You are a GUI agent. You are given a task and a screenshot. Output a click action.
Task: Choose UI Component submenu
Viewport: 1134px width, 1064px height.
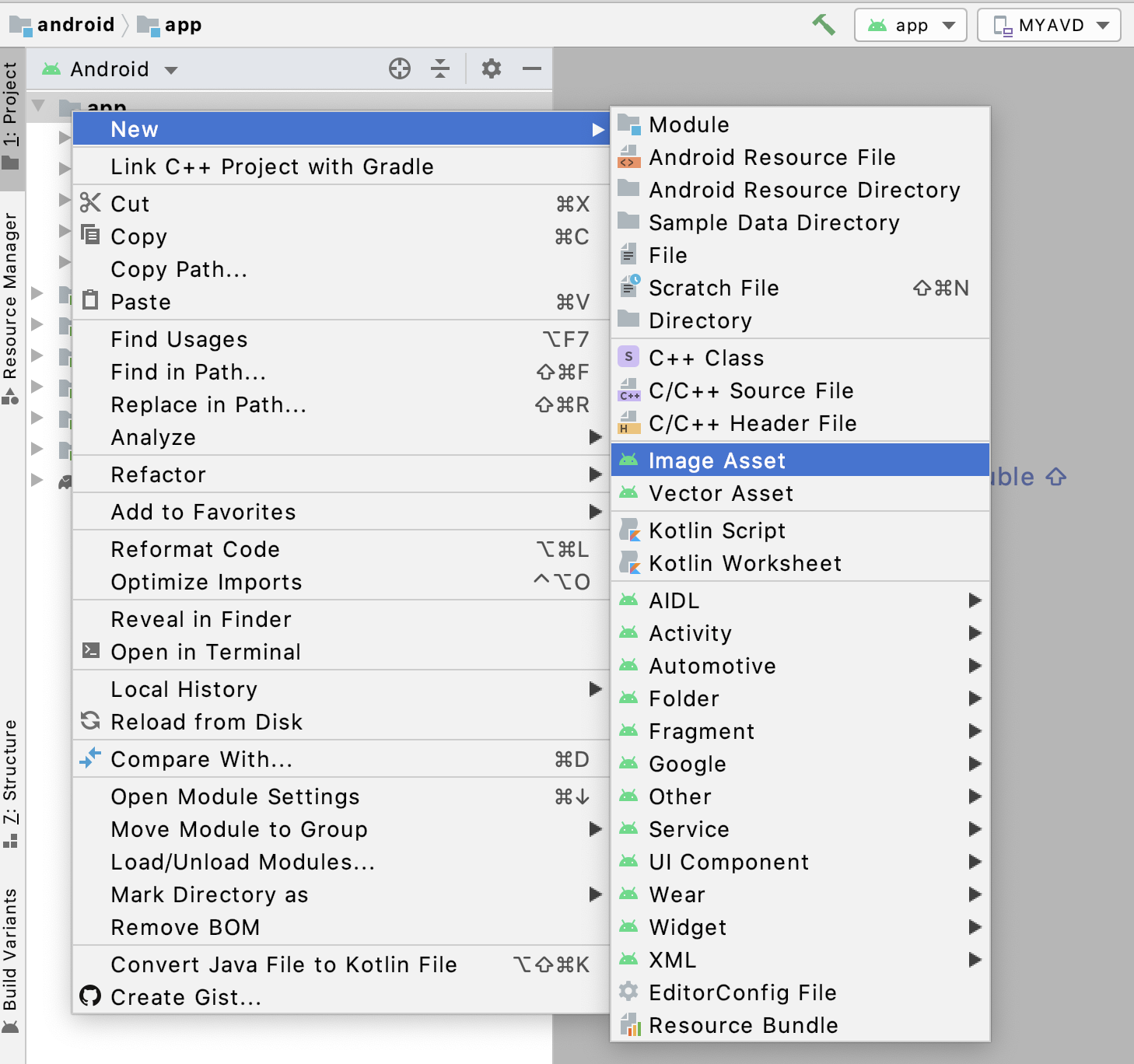tap(800, 862)
